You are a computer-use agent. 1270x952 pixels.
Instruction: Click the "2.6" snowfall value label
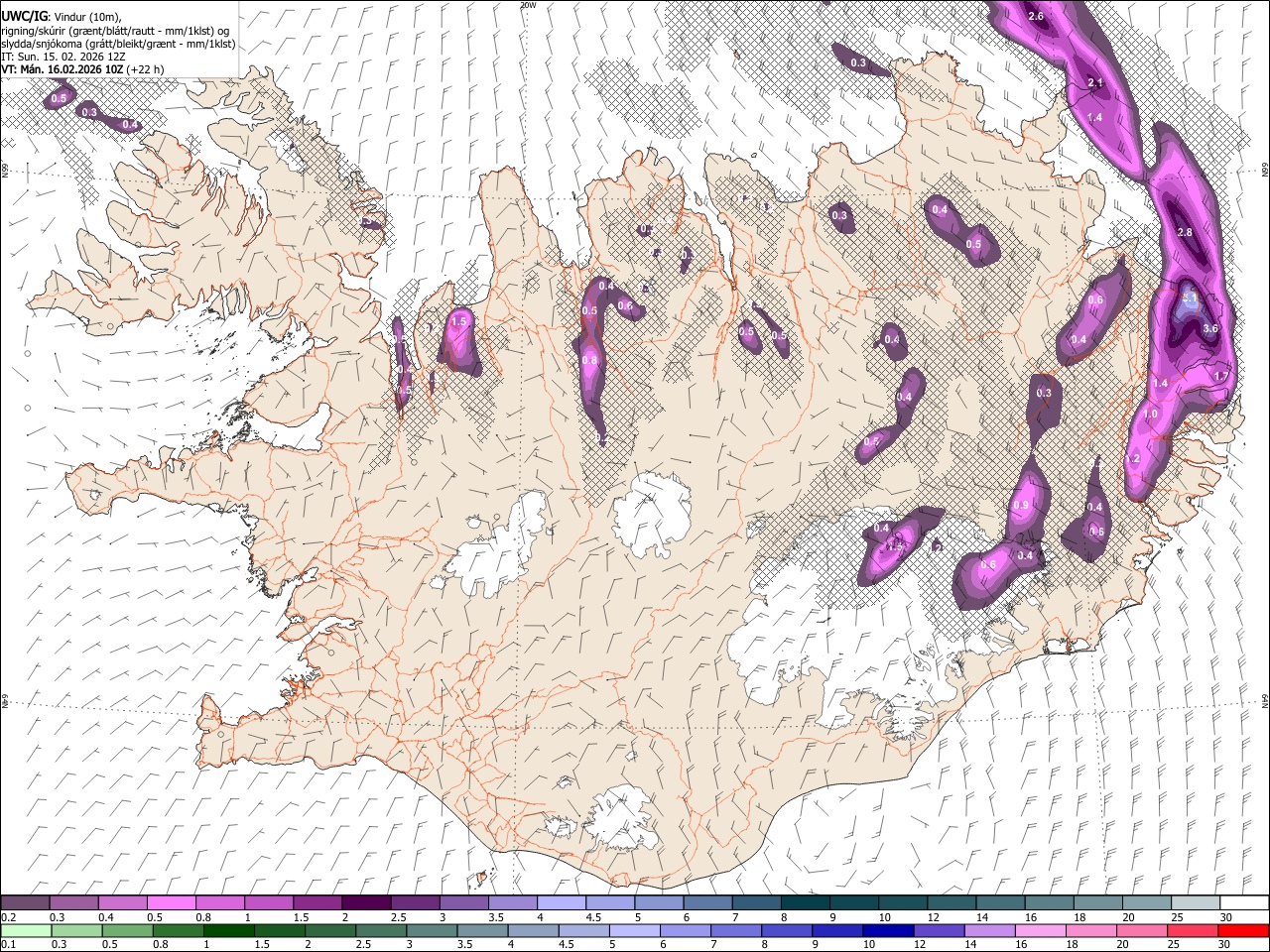click(x=1036, y=17)
